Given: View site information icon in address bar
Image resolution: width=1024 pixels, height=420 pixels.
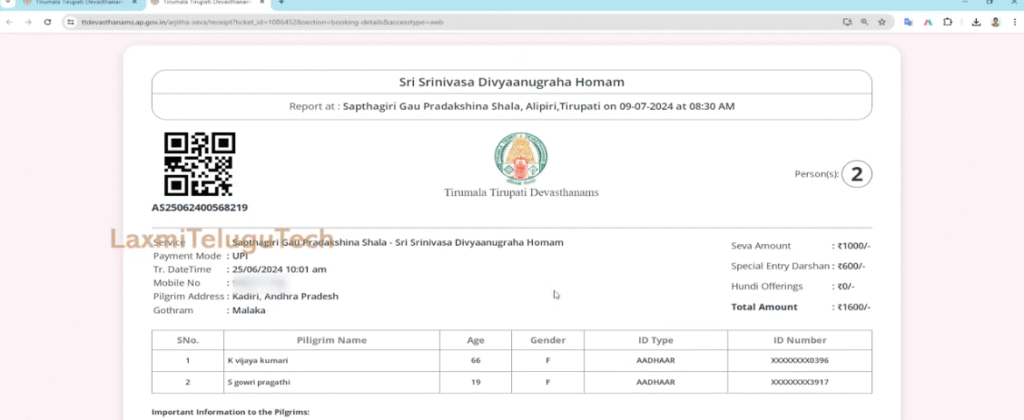Looking at the screenshot, I should (x=71, y=21).
